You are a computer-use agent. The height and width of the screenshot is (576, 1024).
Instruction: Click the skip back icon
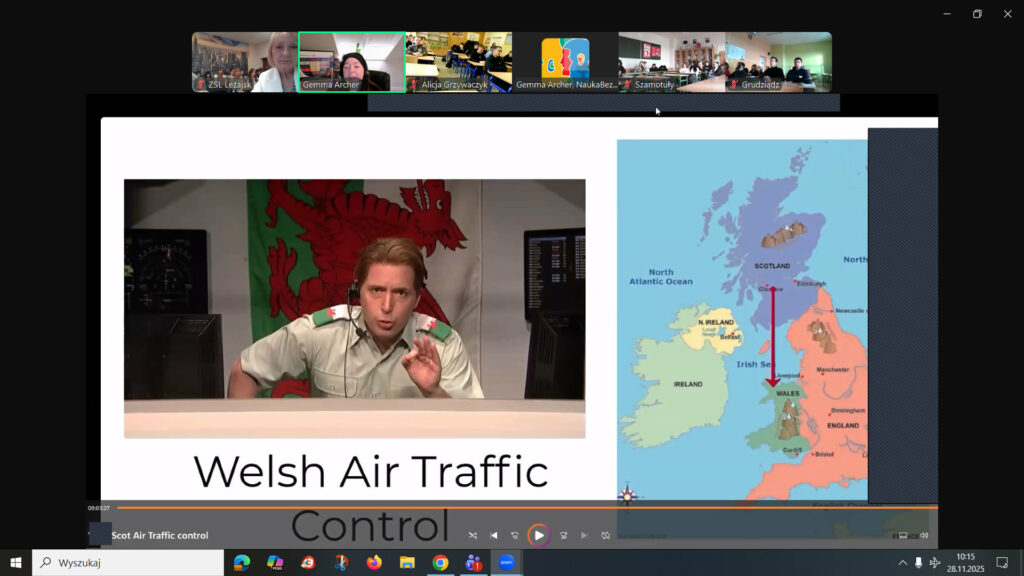[515, 536]
